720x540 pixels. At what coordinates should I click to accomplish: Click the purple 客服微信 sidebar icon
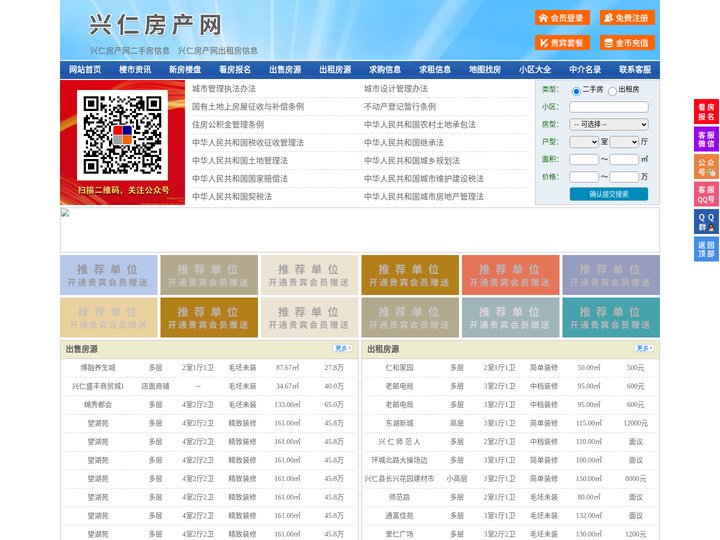[x=706, y=139]
